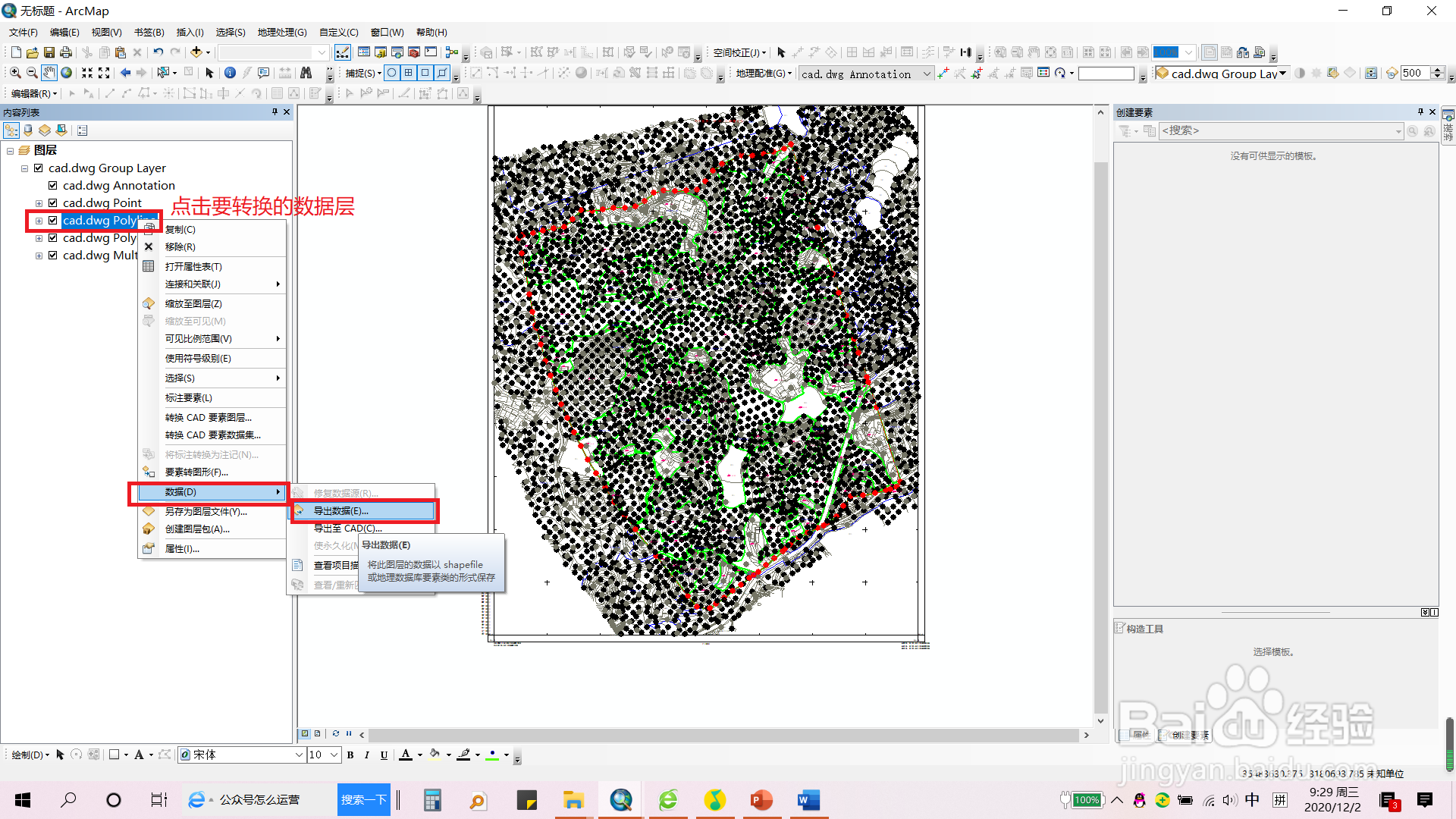Click the Save button on the toolbar
1456x819 pixels.
click(x=49, y=52)
